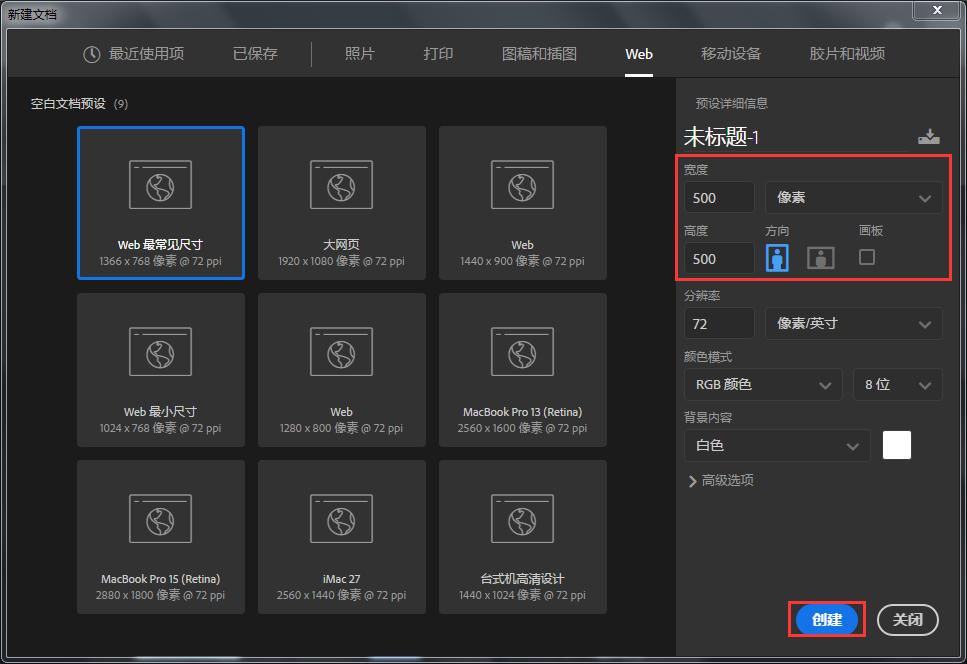Image resolution: width=967 pixels, height=664 pixels.
Task: Click the save document preset icon
Action: pos(929,136)
